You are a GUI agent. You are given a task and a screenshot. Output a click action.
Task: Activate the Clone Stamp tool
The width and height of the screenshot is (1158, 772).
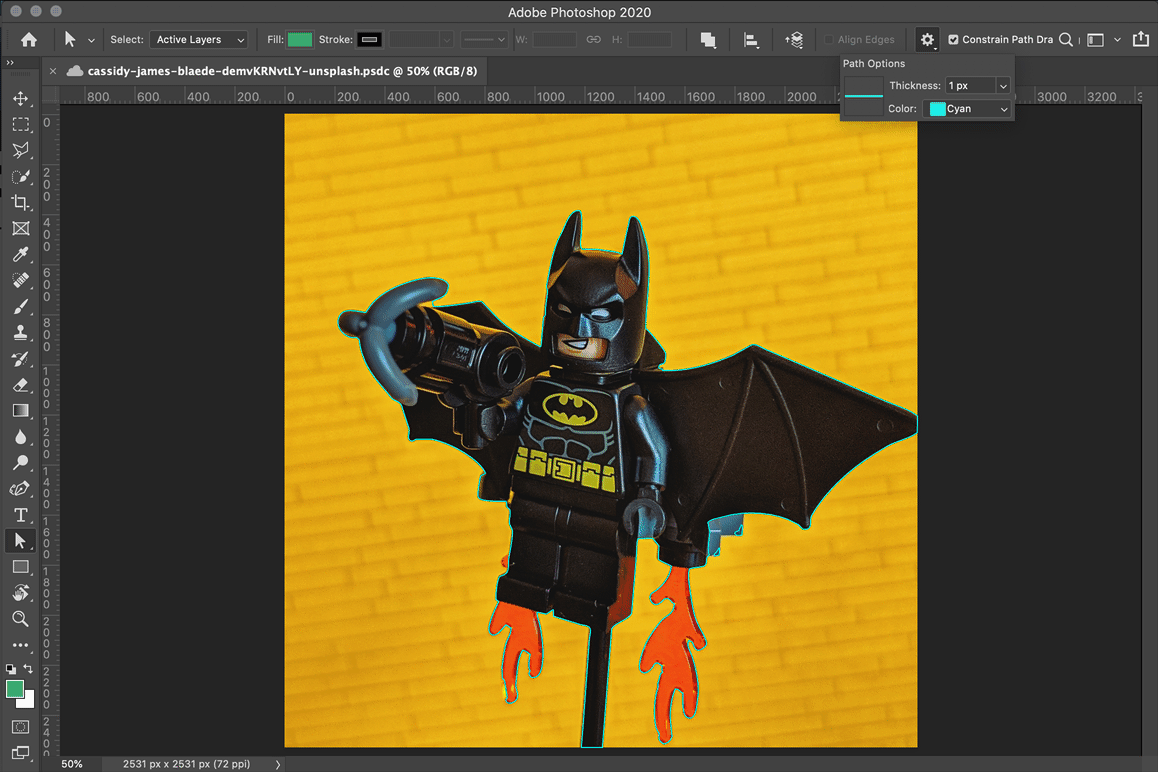pos(20,332)
